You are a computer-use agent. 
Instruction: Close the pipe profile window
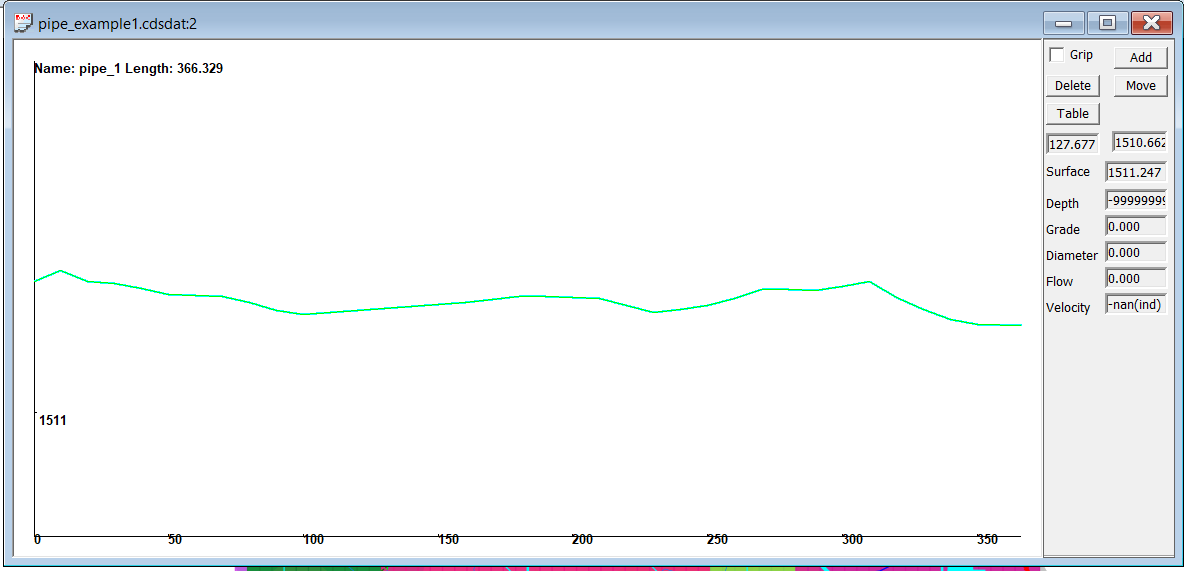click(x=1151, y=23)
